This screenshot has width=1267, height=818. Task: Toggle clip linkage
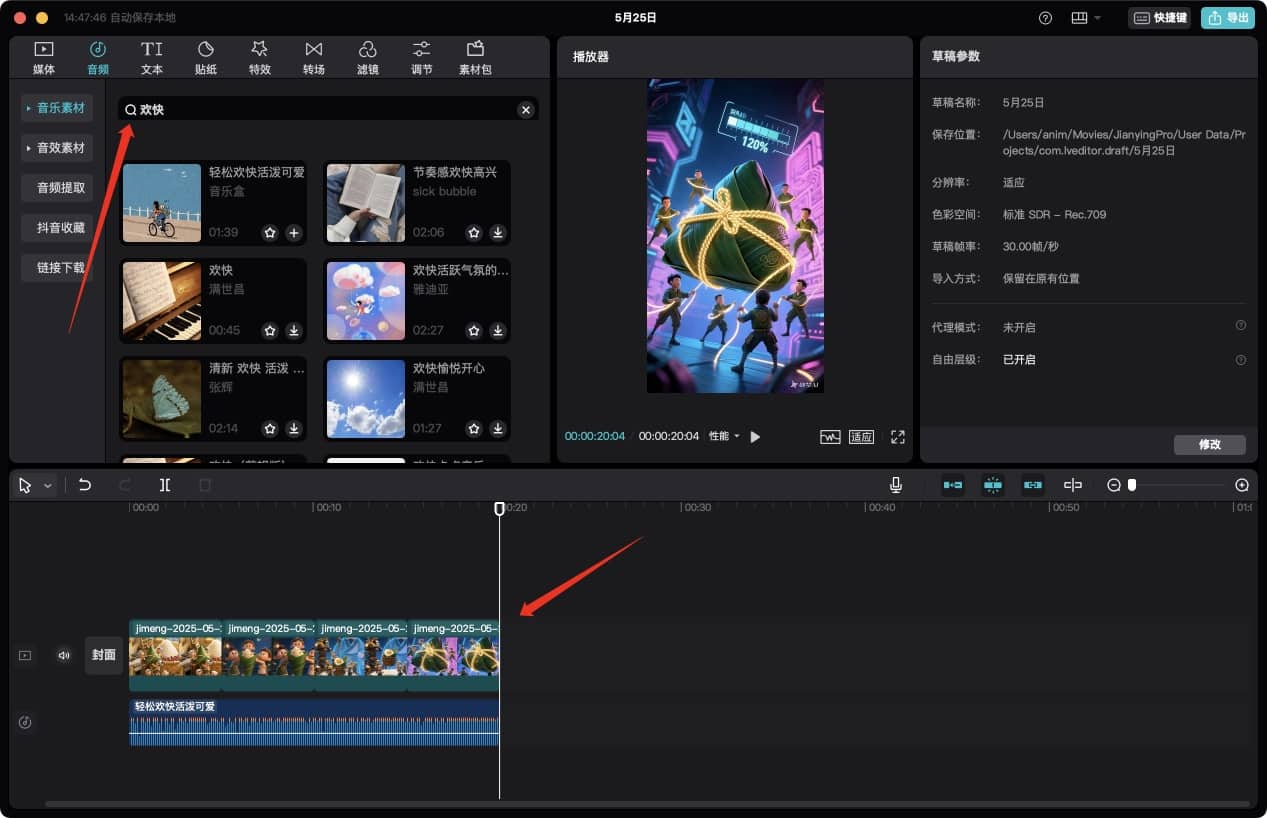tap(1033, 485)
